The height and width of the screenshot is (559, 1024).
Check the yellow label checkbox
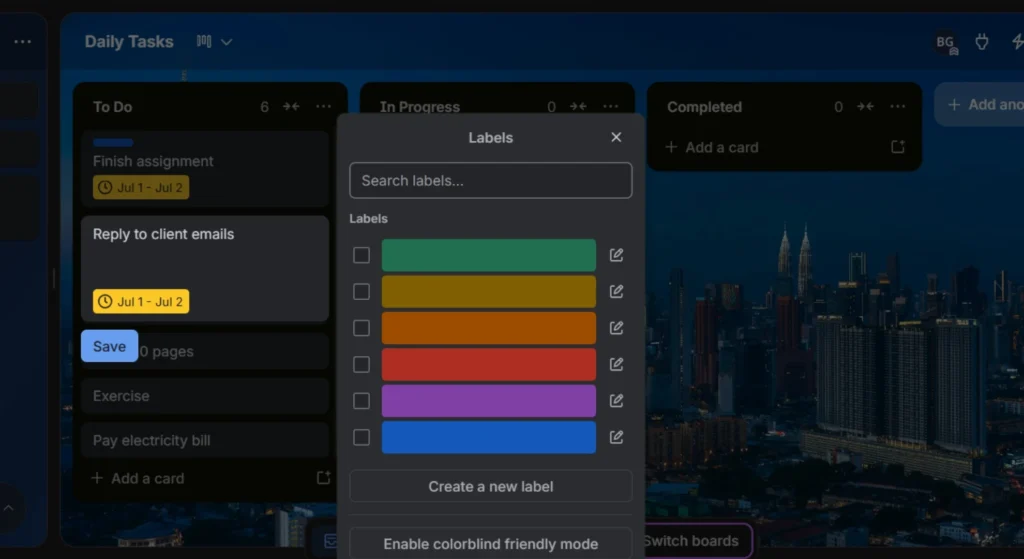pyautogui.click(x=361, y=292)
